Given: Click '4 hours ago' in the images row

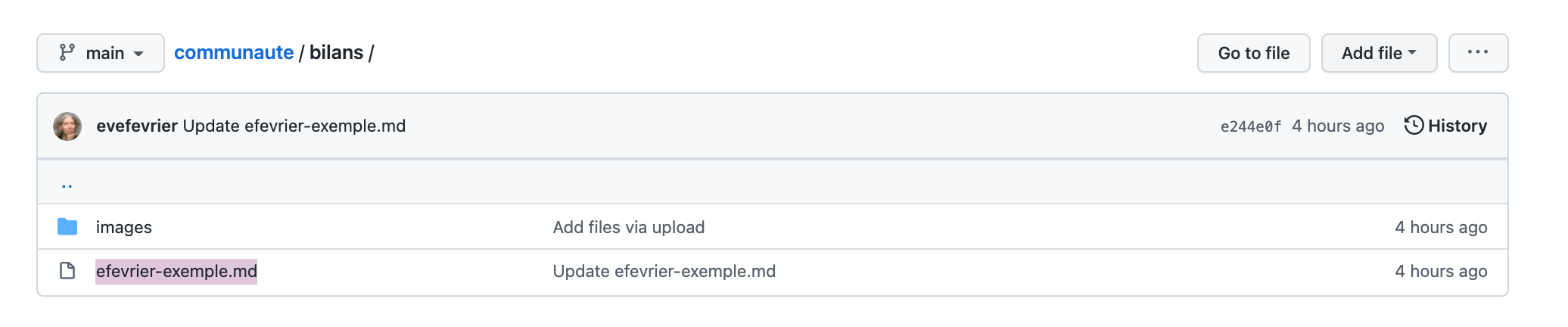Looking at the screenshot, I should [x=1440, y=227].
